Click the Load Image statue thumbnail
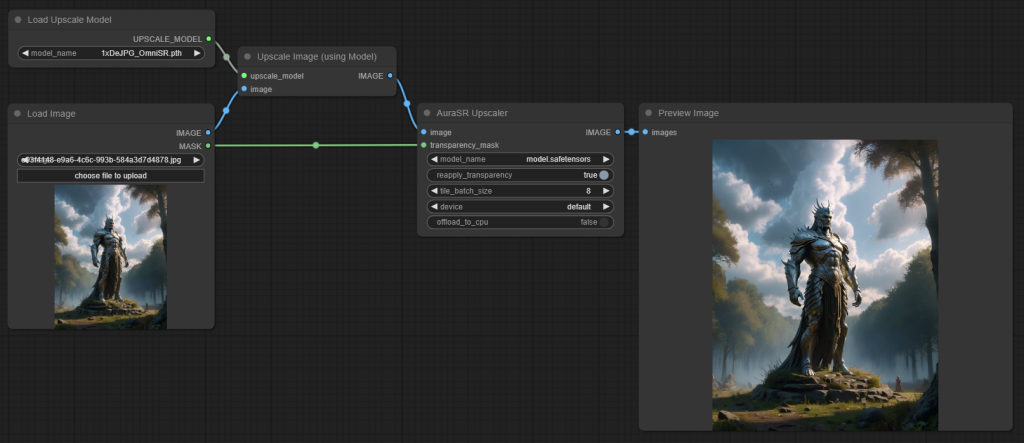 coord(110,257)
